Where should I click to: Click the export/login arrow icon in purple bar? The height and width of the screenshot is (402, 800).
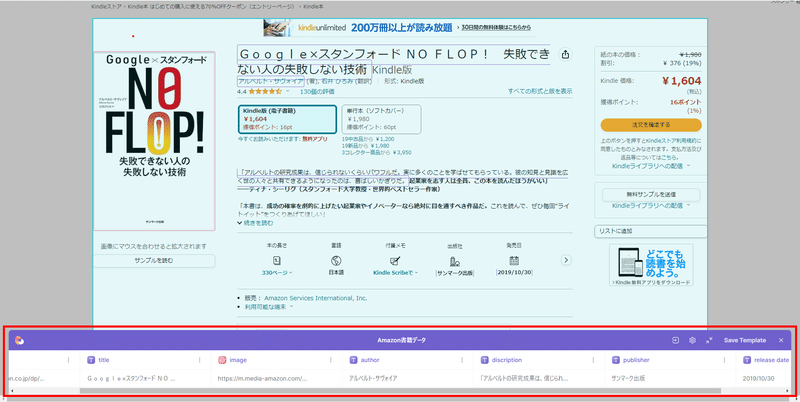click(676, 340)
